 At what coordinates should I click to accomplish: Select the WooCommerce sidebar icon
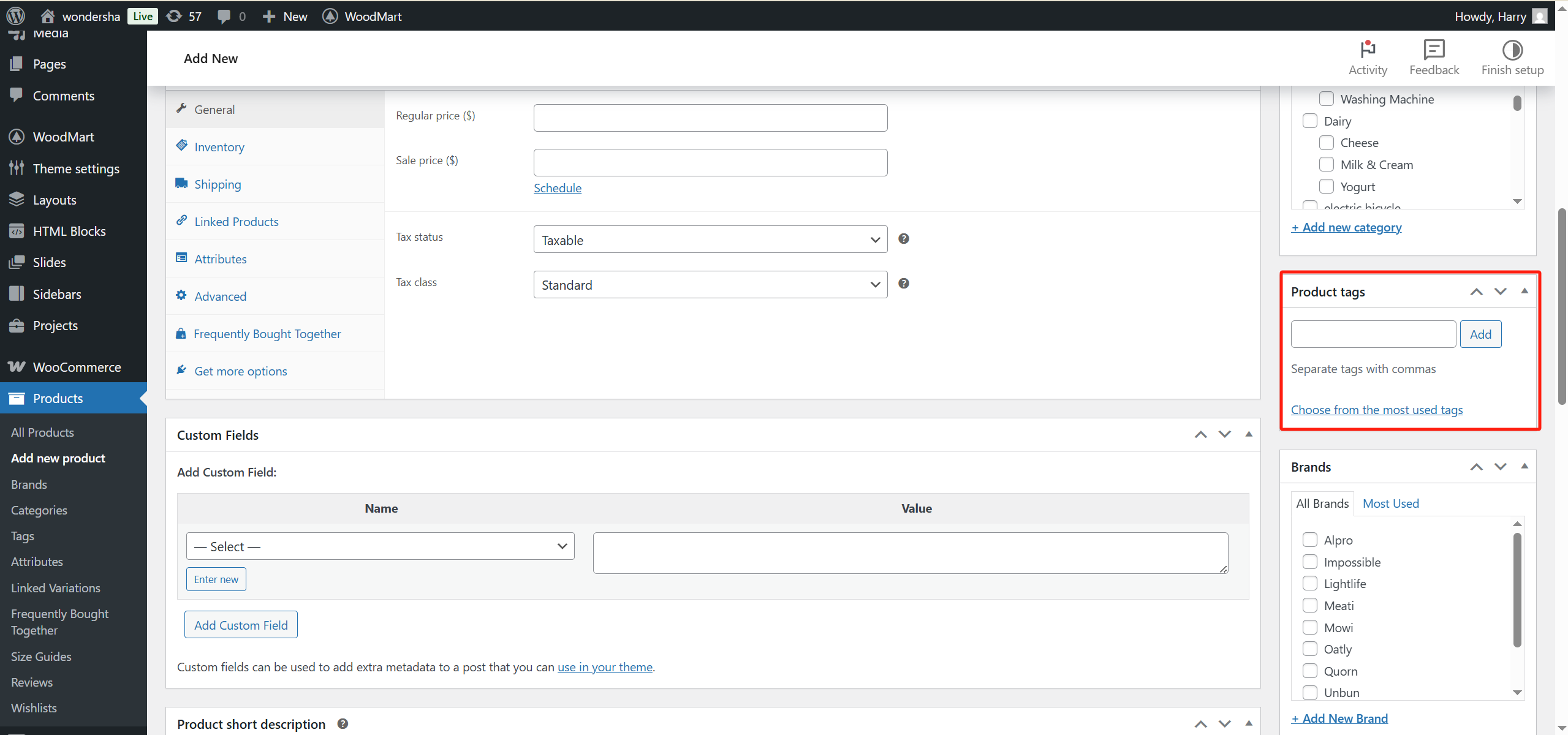pos(16,366)
